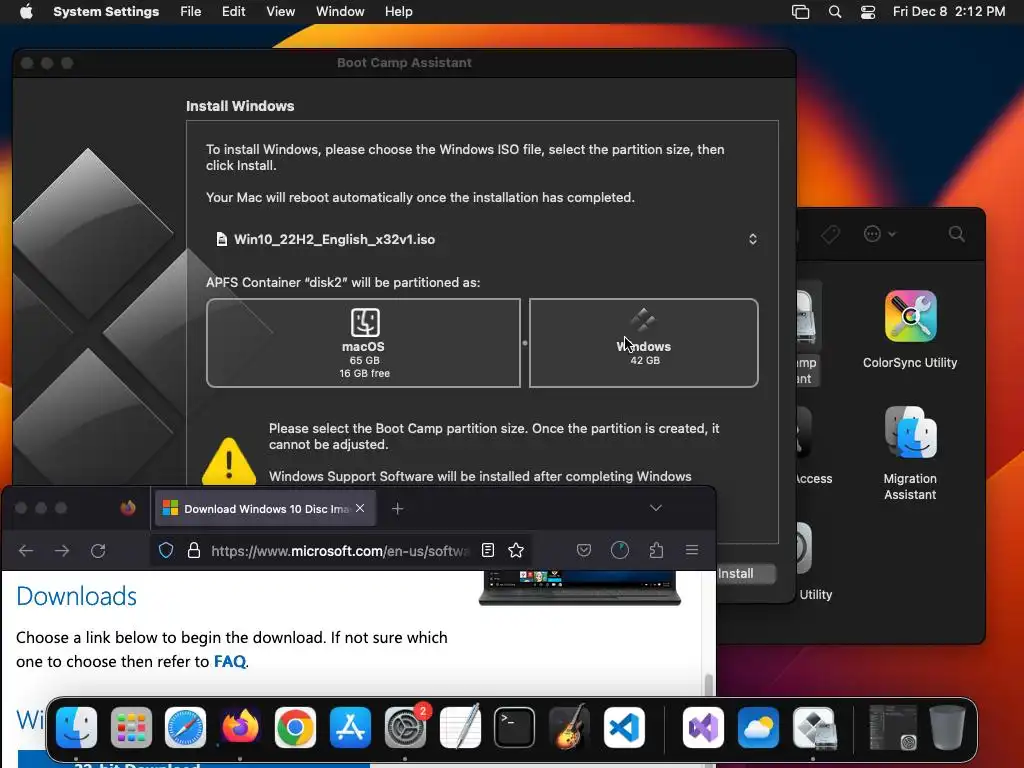
Task: Go back in Firefox
Action: click(26, 551)
